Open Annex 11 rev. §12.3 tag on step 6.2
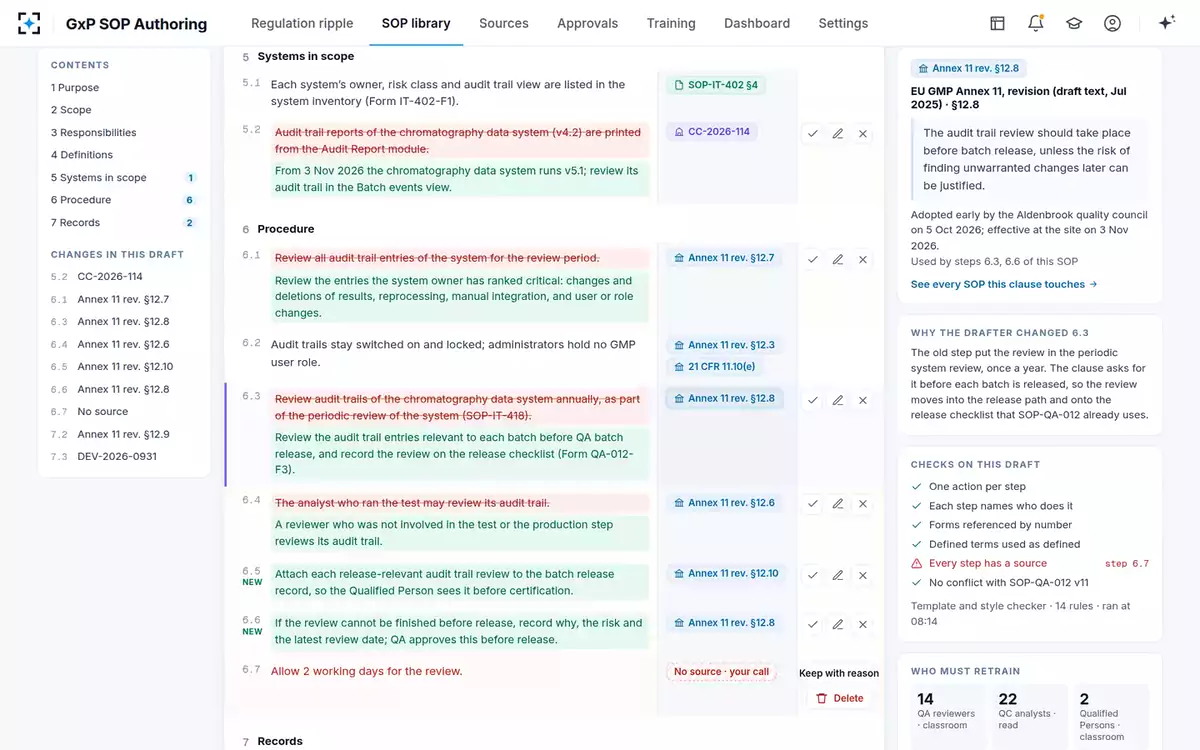The width and height of the screenshot is (1200, 750). (724, 345)
